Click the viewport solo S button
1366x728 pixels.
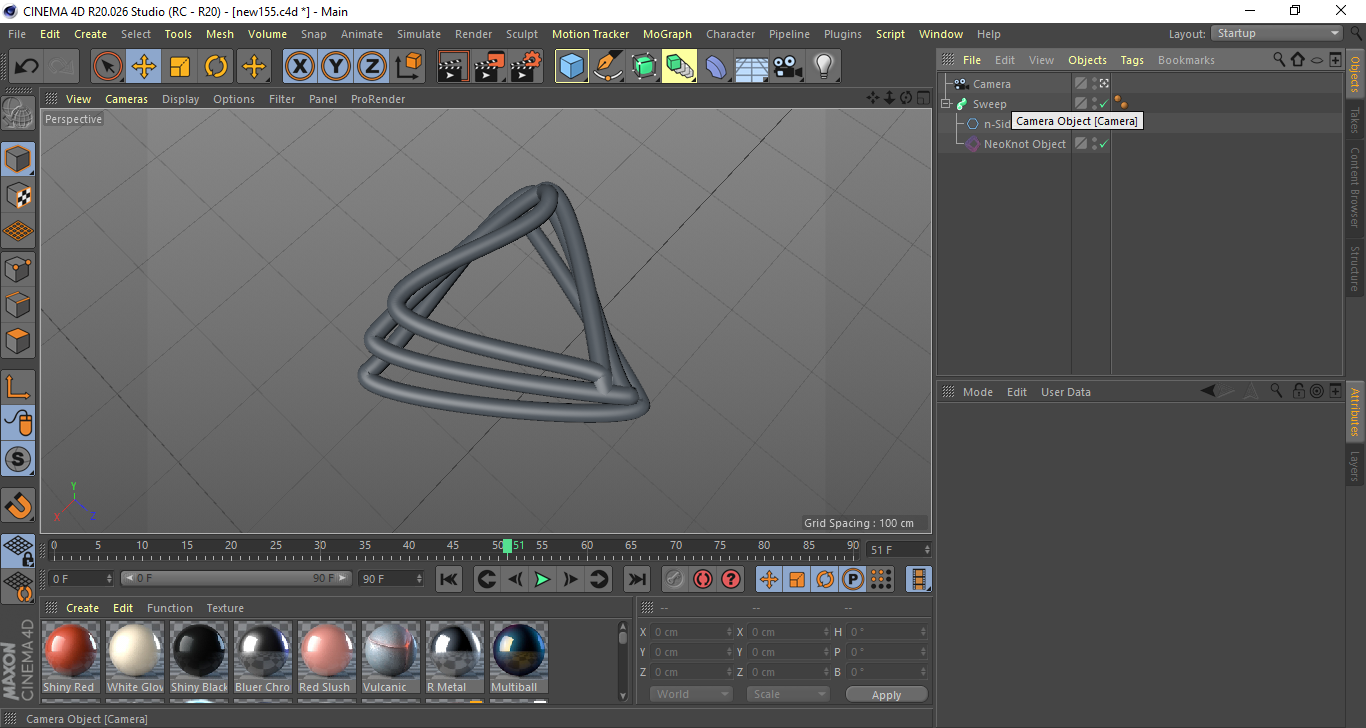[18, 460]
